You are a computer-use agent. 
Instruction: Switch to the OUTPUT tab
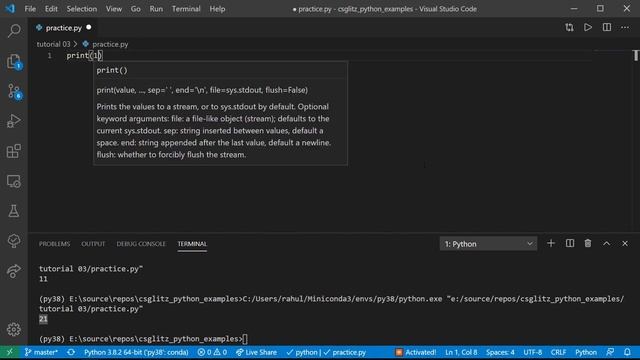[93, 244]
